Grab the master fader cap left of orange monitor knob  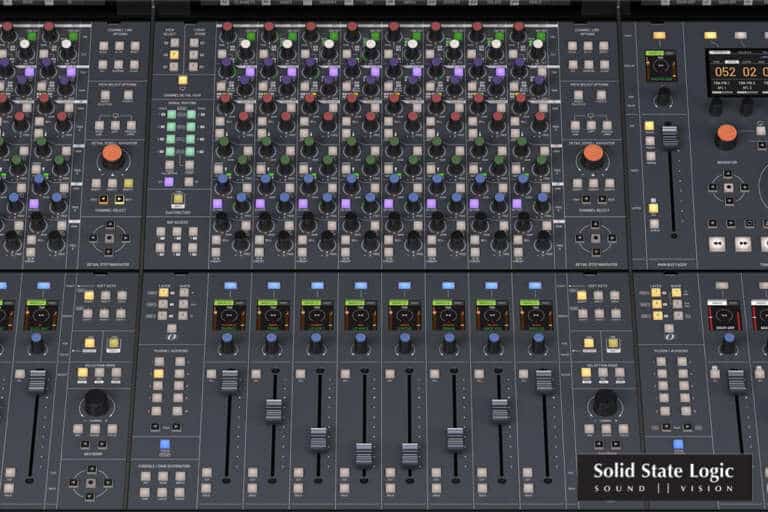coord(670,137)
